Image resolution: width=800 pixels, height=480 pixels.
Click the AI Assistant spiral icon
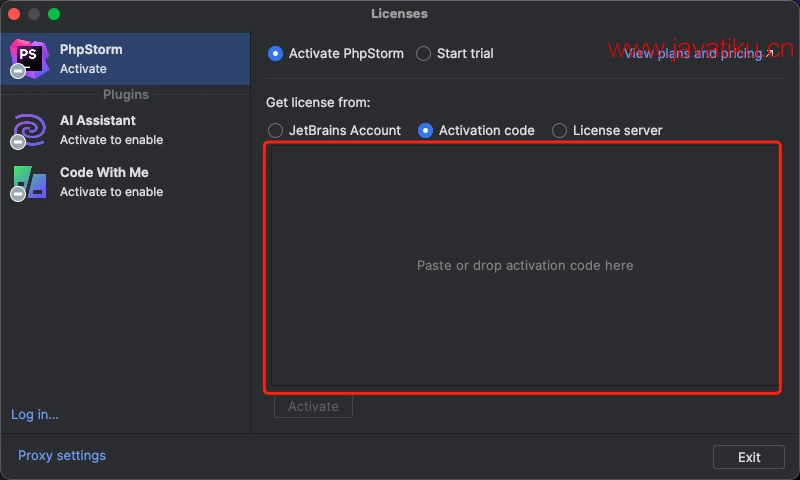29,130
